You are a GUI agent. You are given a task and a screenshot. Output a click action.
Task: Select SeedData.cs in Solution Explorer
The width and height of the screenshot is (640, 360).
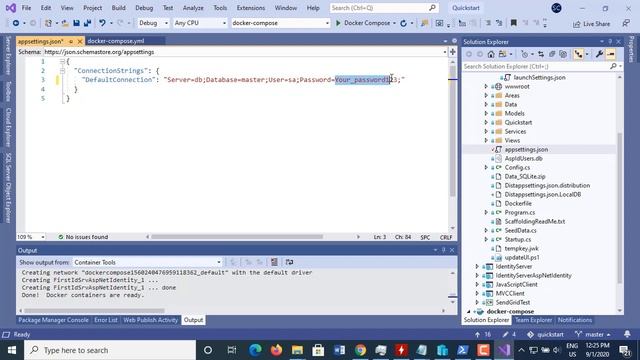(520, 231)
